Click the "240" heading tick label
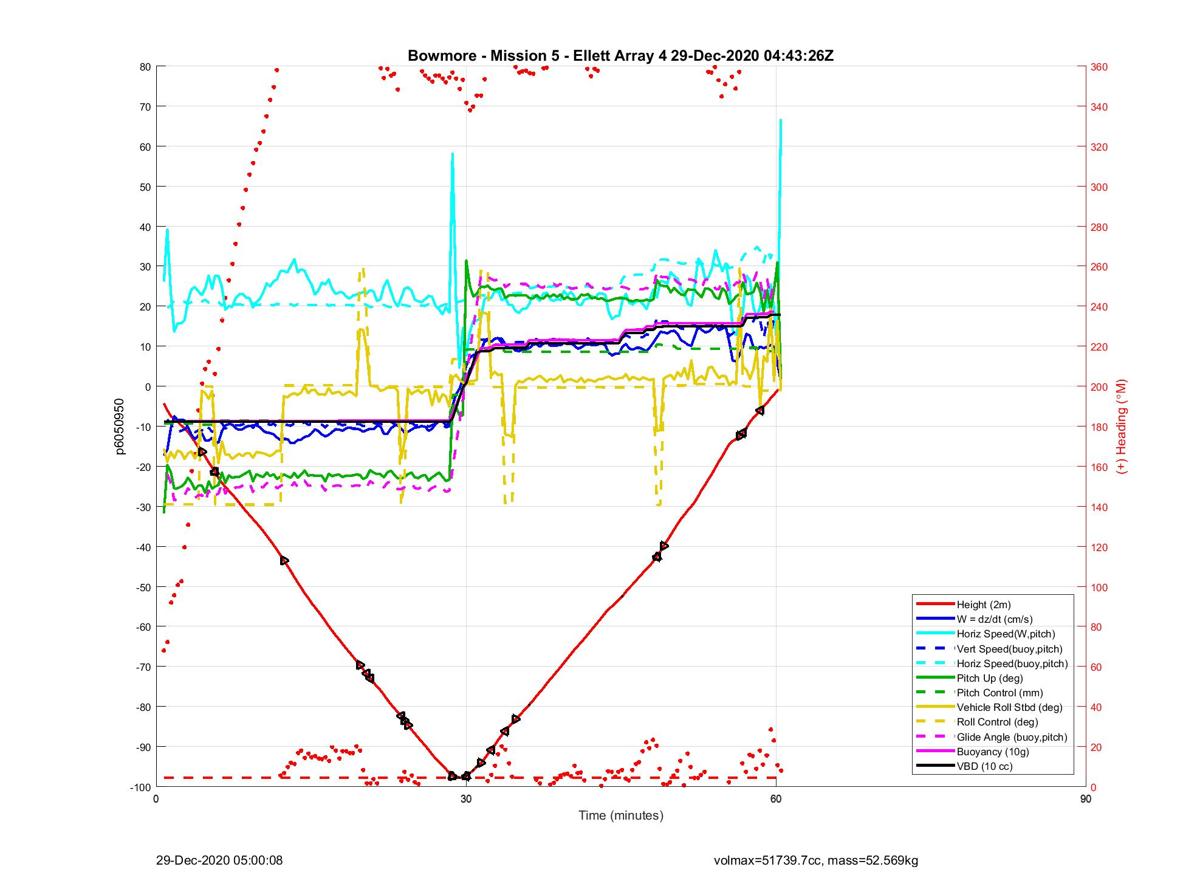The image size is (1200, 885). [x=1100, y=307]
